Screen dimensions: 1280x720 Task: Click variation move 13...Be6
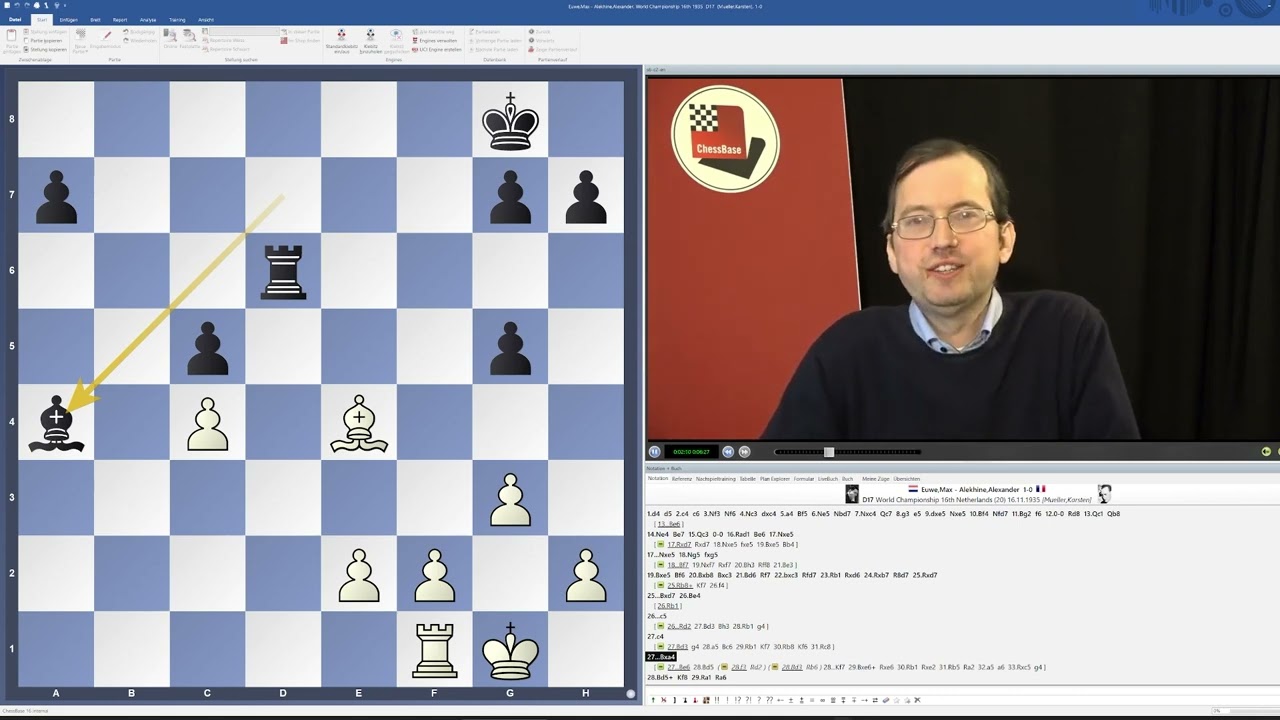click(x=670, y=524)
